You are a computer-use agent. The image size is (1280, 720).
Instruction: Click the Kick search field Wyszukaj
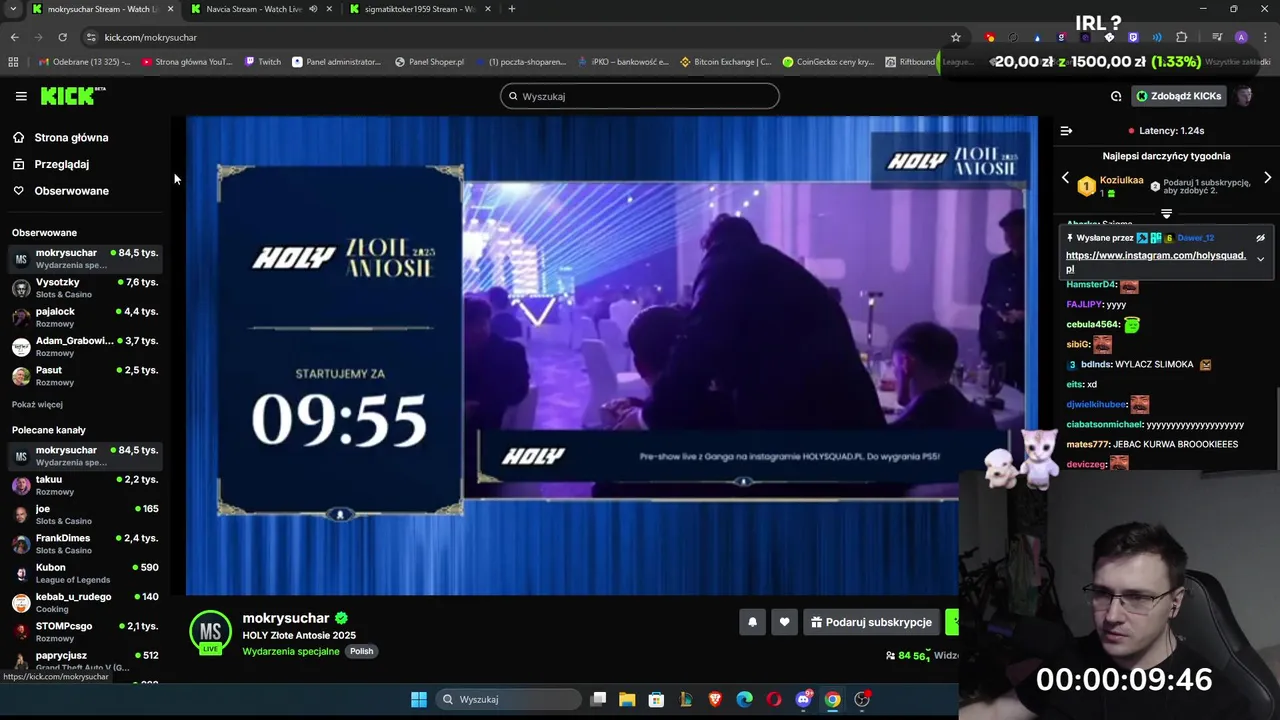tap(640, 96)
